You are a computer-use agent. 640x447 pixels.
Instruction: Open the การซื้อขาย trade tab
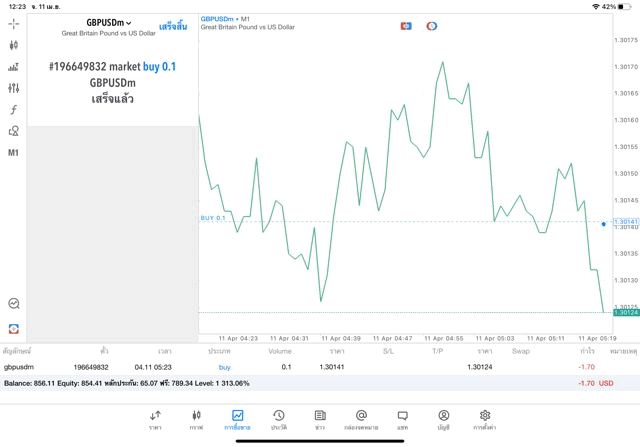[237, 420]
